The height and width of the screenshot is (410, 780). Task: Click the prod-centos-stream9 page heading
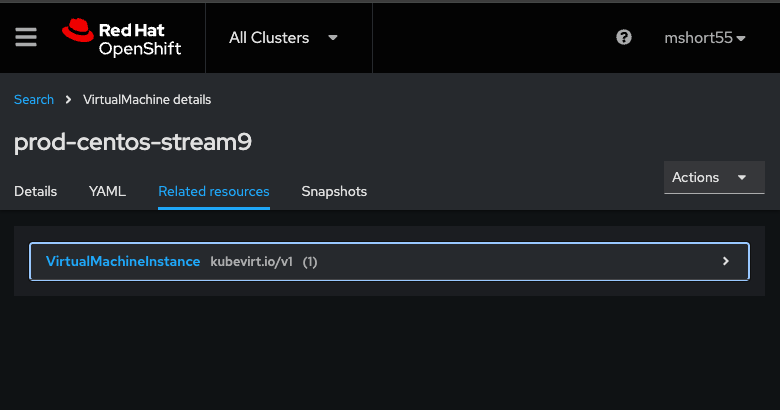[x=133, y=142]
